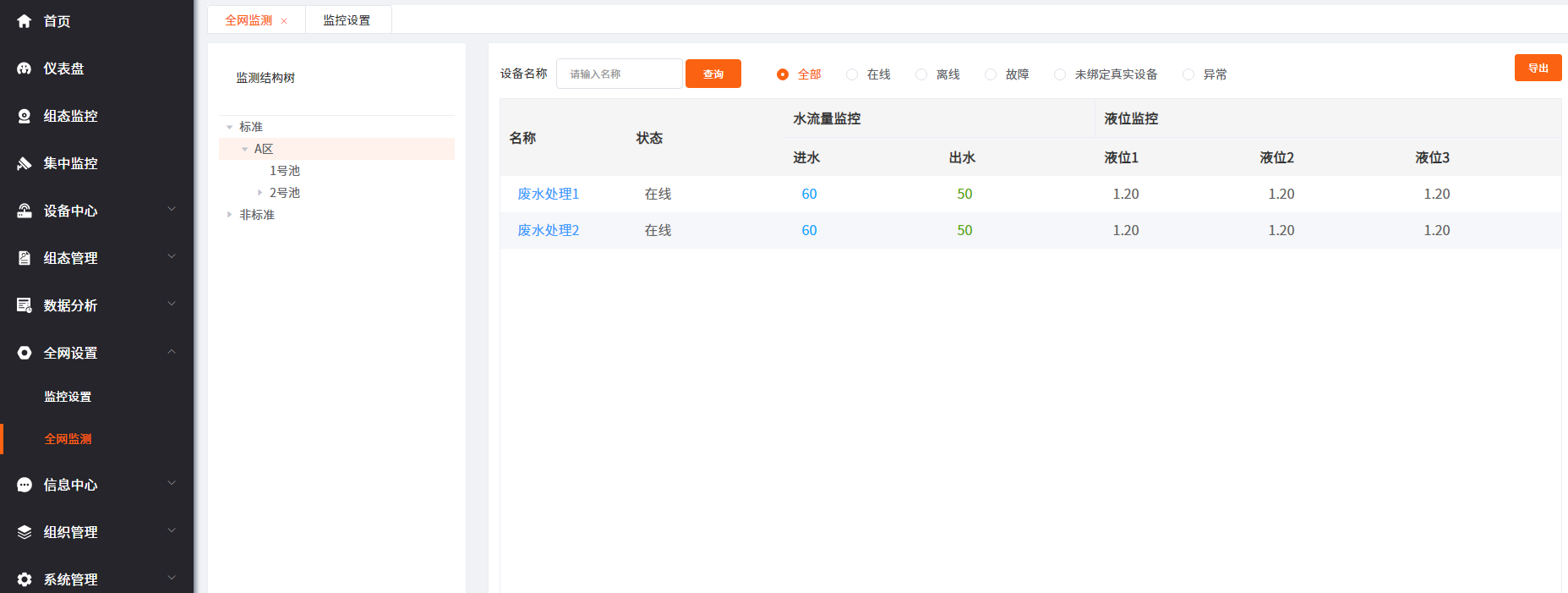Viewport: 1568px width, 593px height.
Task: Open the dashboard icon for 仪表盘
Action: click(x=25, y=69)
